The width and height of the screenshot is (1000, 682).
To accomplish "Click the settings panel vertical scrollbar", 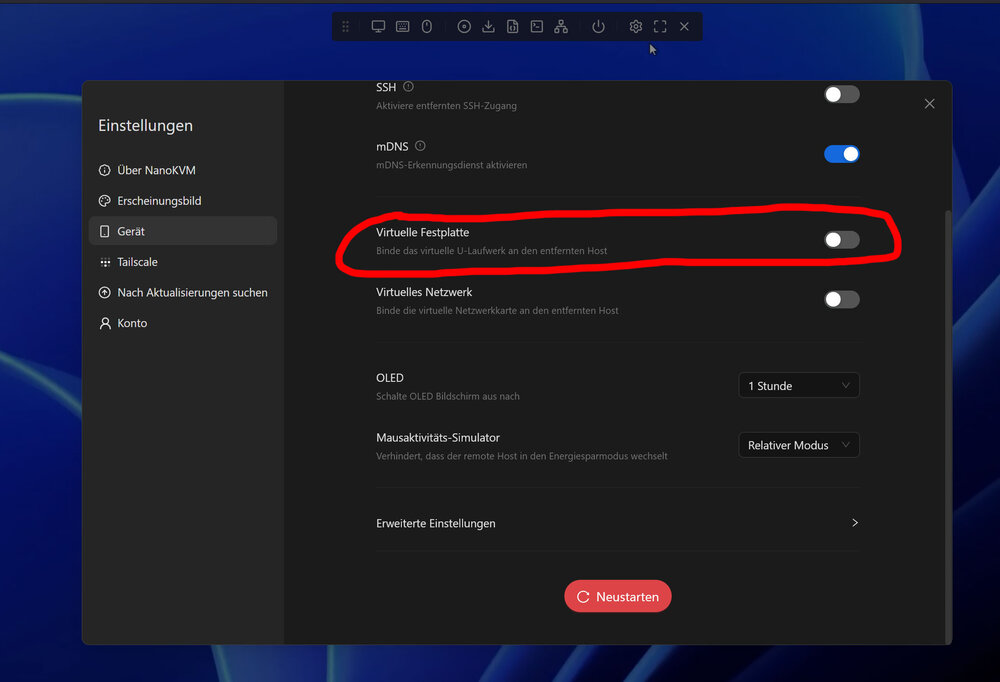I will tap(948, 426).
